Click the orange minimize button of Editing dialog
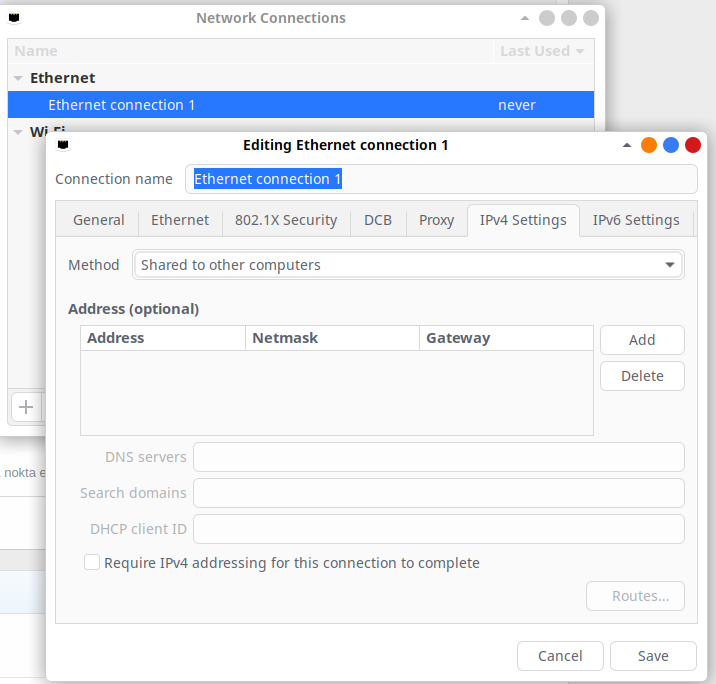 (x=649, y=145)
